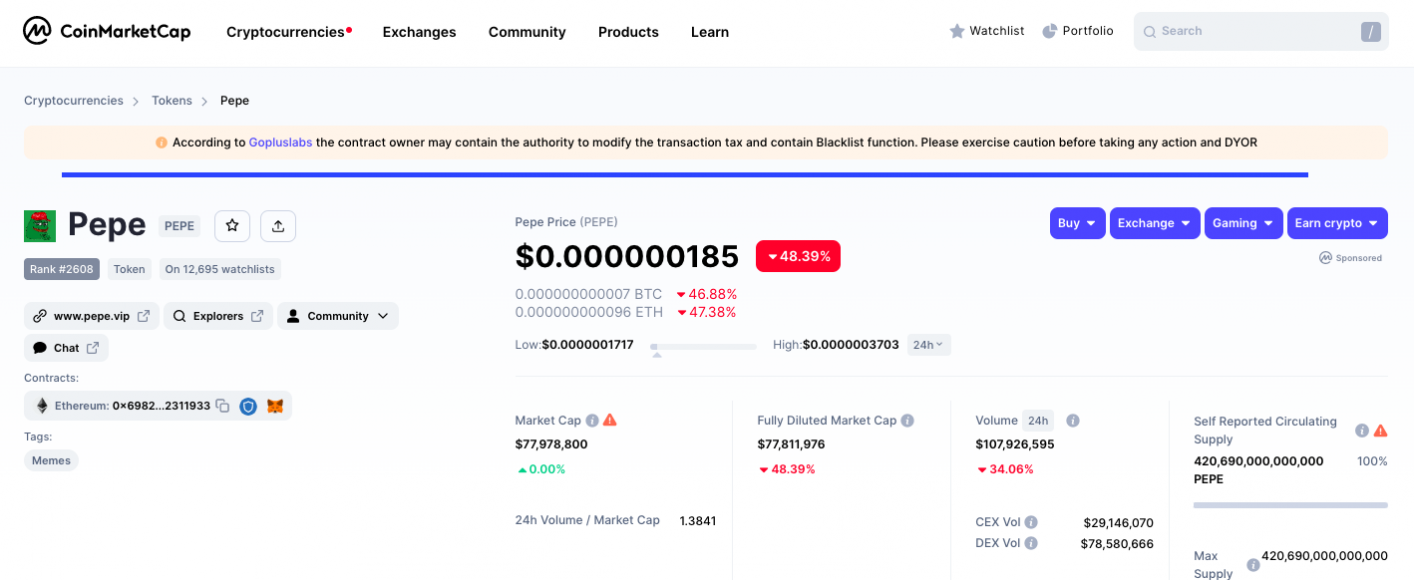Click the blue shield security icon
This screenshot has height=580, width=1414.
coord(248,406)
